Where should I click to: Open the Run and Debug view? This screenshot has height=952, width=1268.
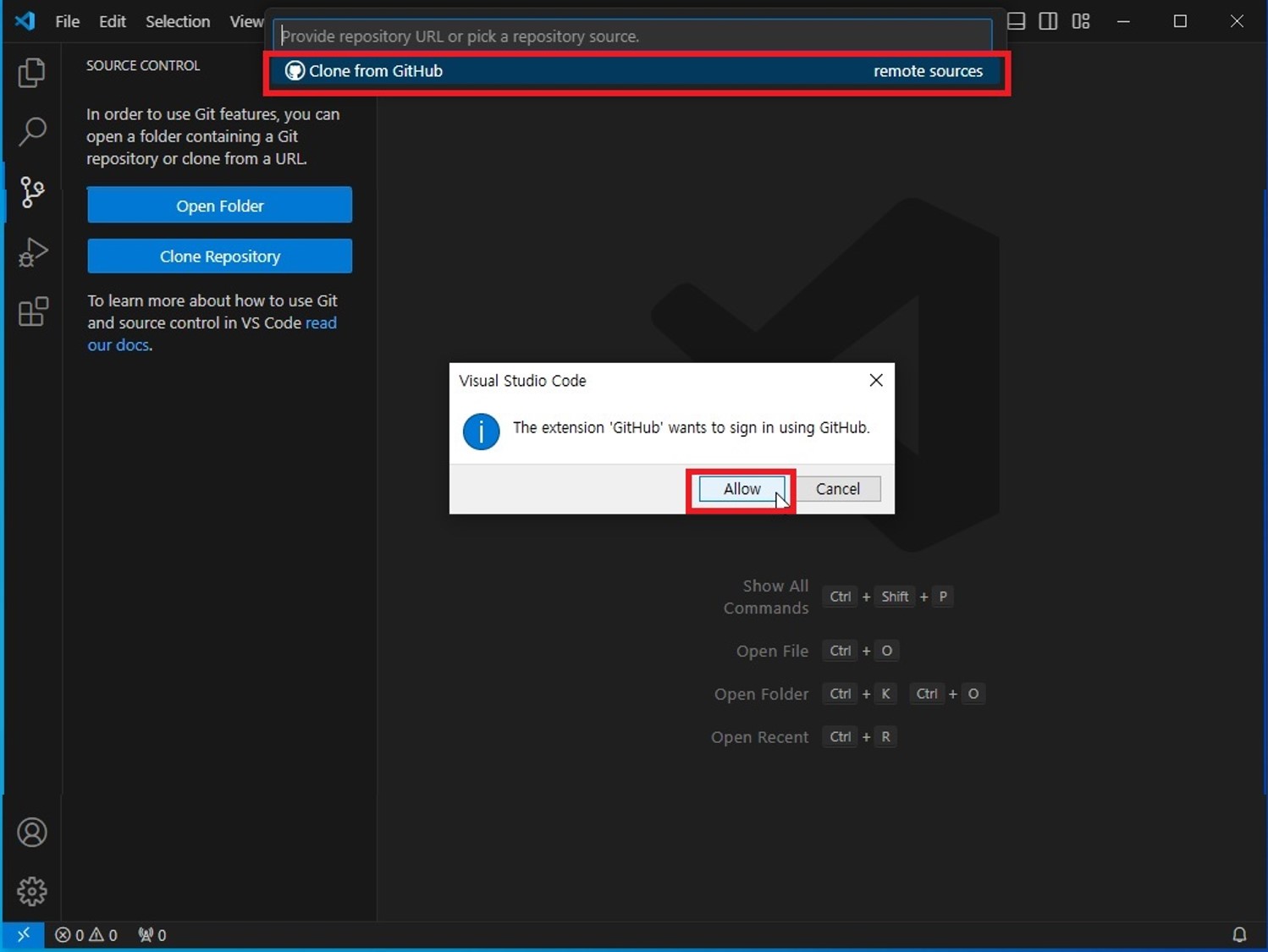click(32, 252)
